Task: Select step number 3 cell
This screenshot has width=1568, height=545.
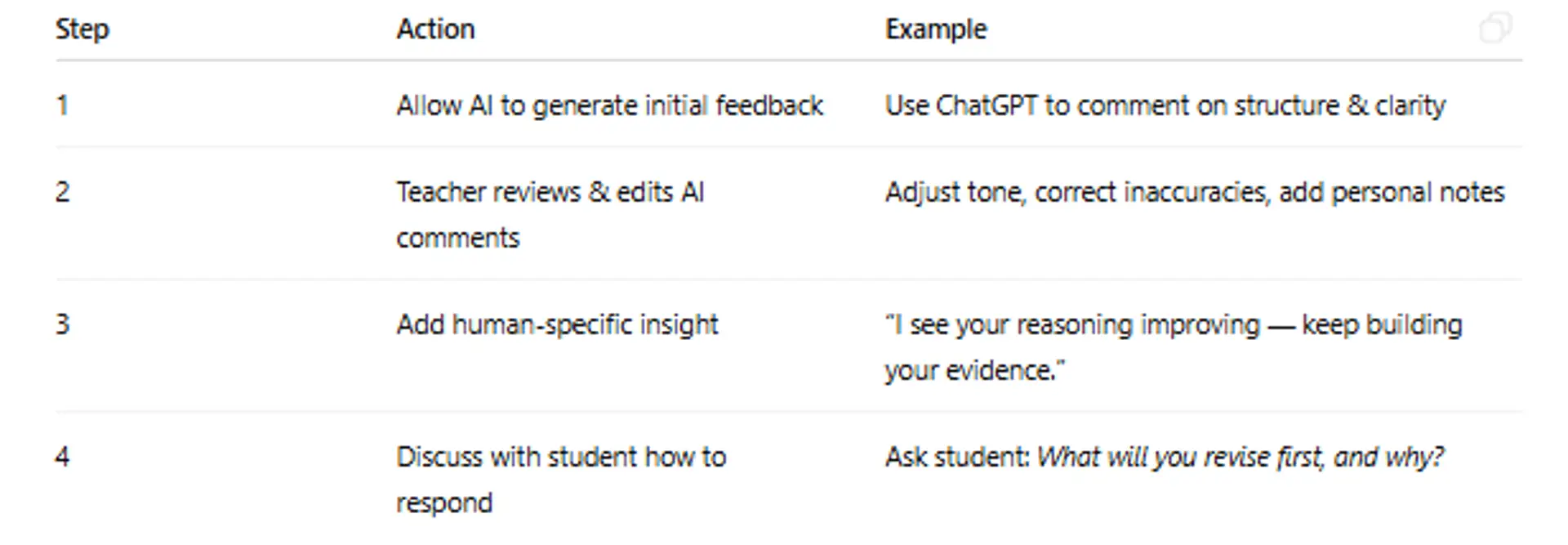Action: coord(63,324)
